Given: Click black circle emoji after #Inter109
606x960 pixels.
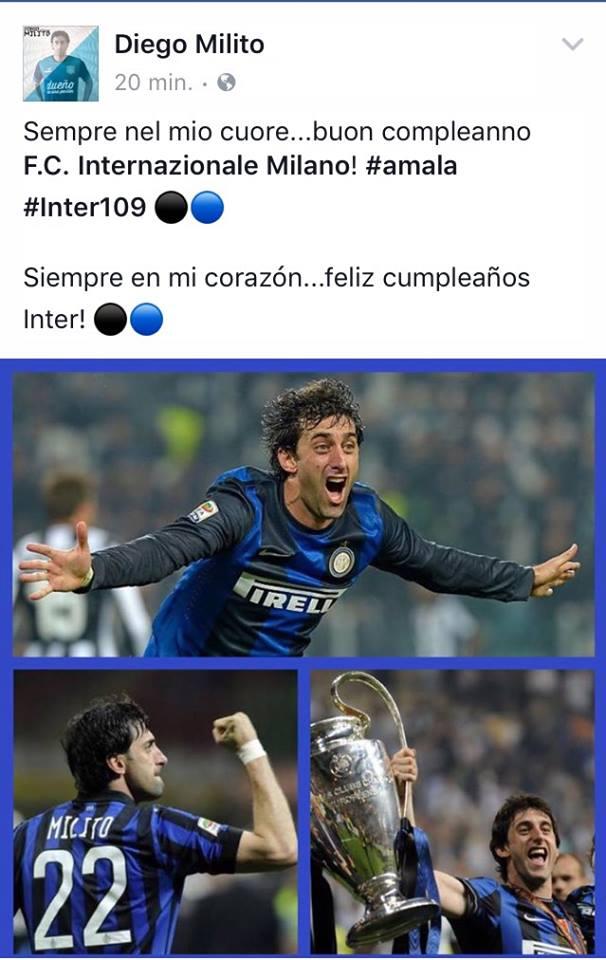Looking at the screenshot, I should tap(171, 207).
